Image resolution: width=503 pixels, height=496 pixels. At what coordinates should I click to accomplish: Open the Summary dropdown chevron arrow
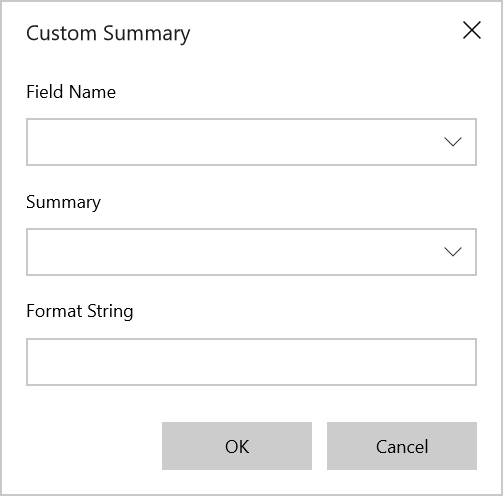click(453, 252)
